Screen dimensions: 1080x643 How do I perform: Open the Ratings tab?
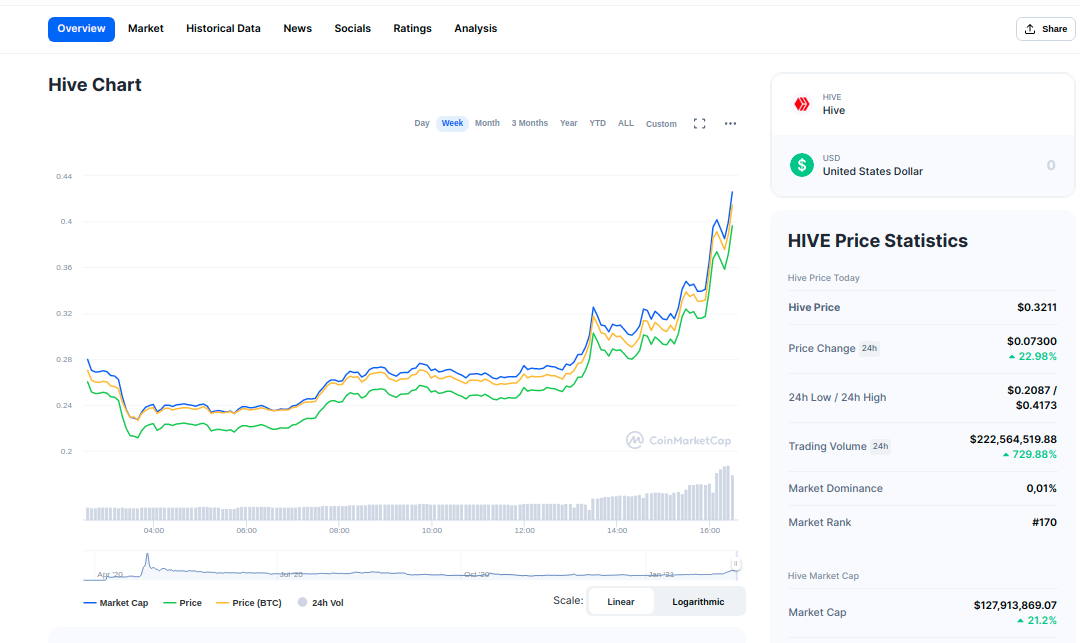413,29
